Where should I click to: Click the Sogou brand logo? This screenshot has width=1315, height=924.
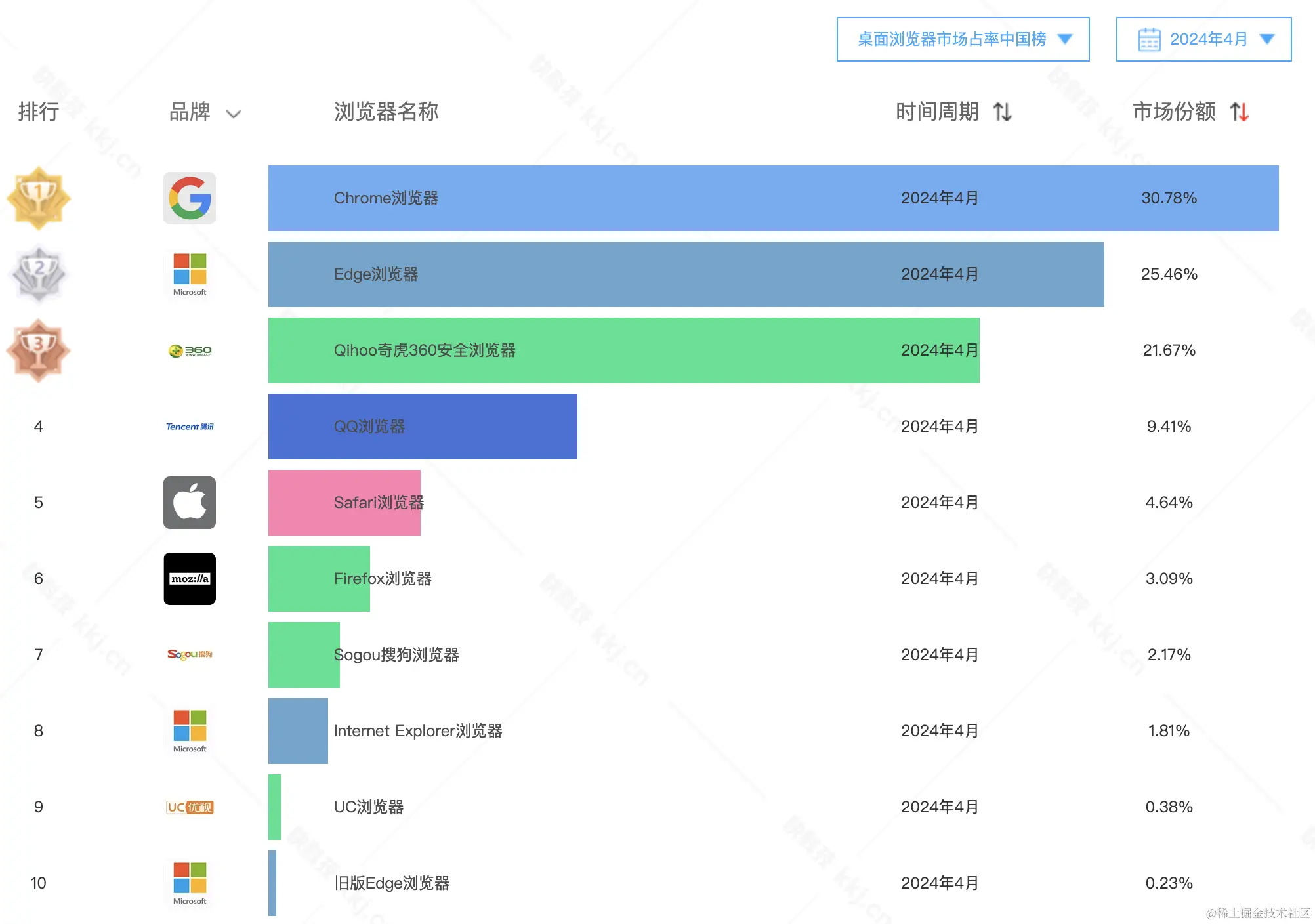click(190, 654)
